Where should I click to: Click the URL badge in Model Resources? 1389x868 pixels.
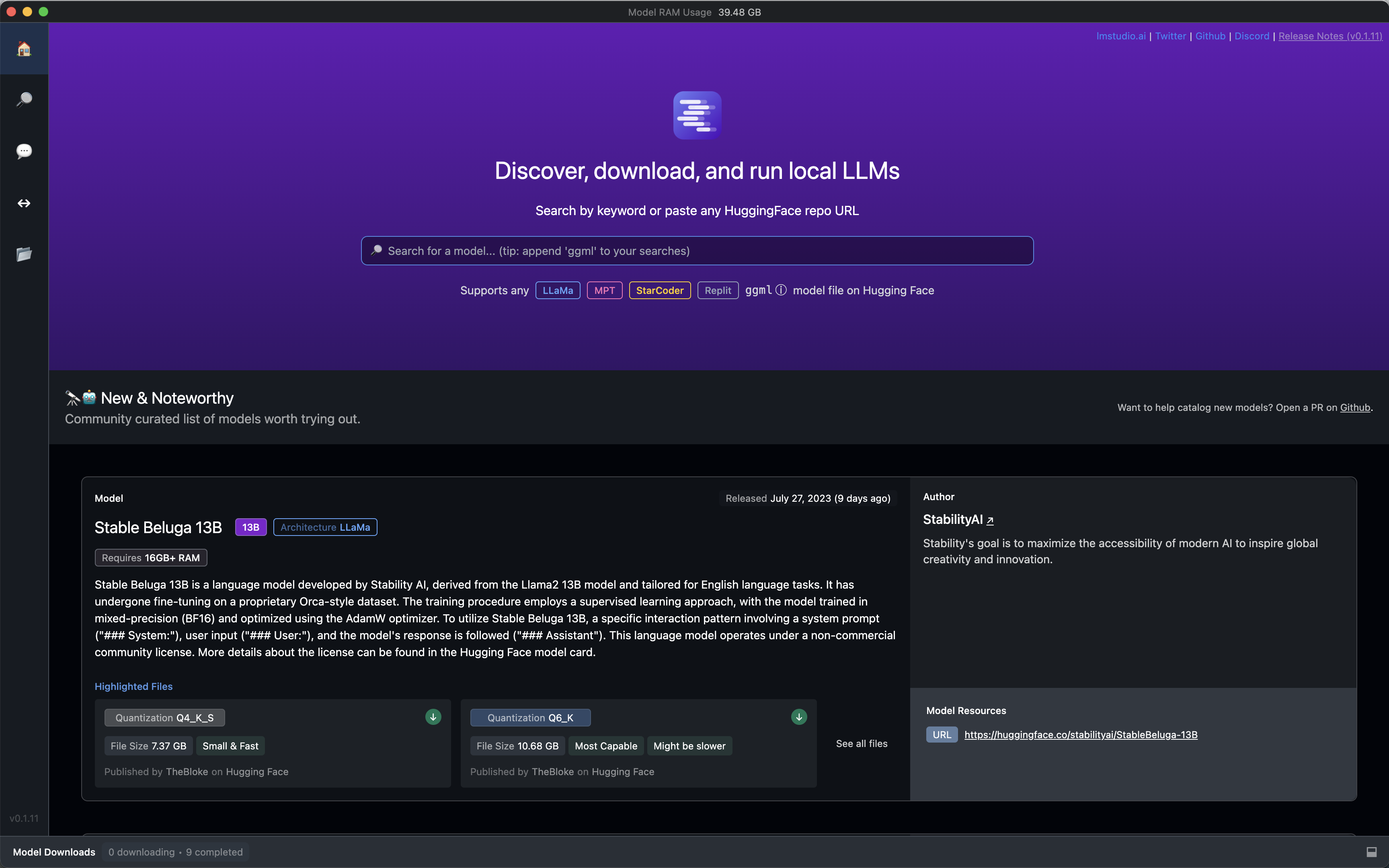coord(941,735)
